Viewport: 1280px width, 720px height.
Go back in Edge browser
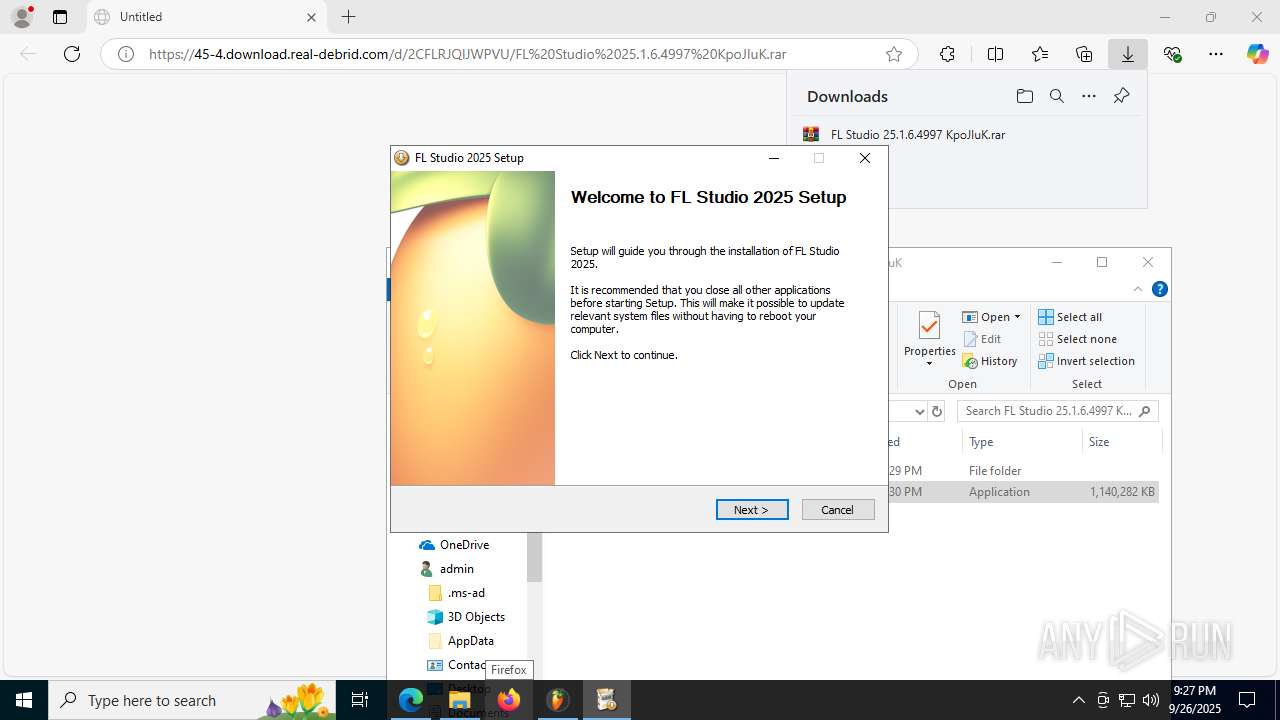pyautogui.click(x=28, y=54)
